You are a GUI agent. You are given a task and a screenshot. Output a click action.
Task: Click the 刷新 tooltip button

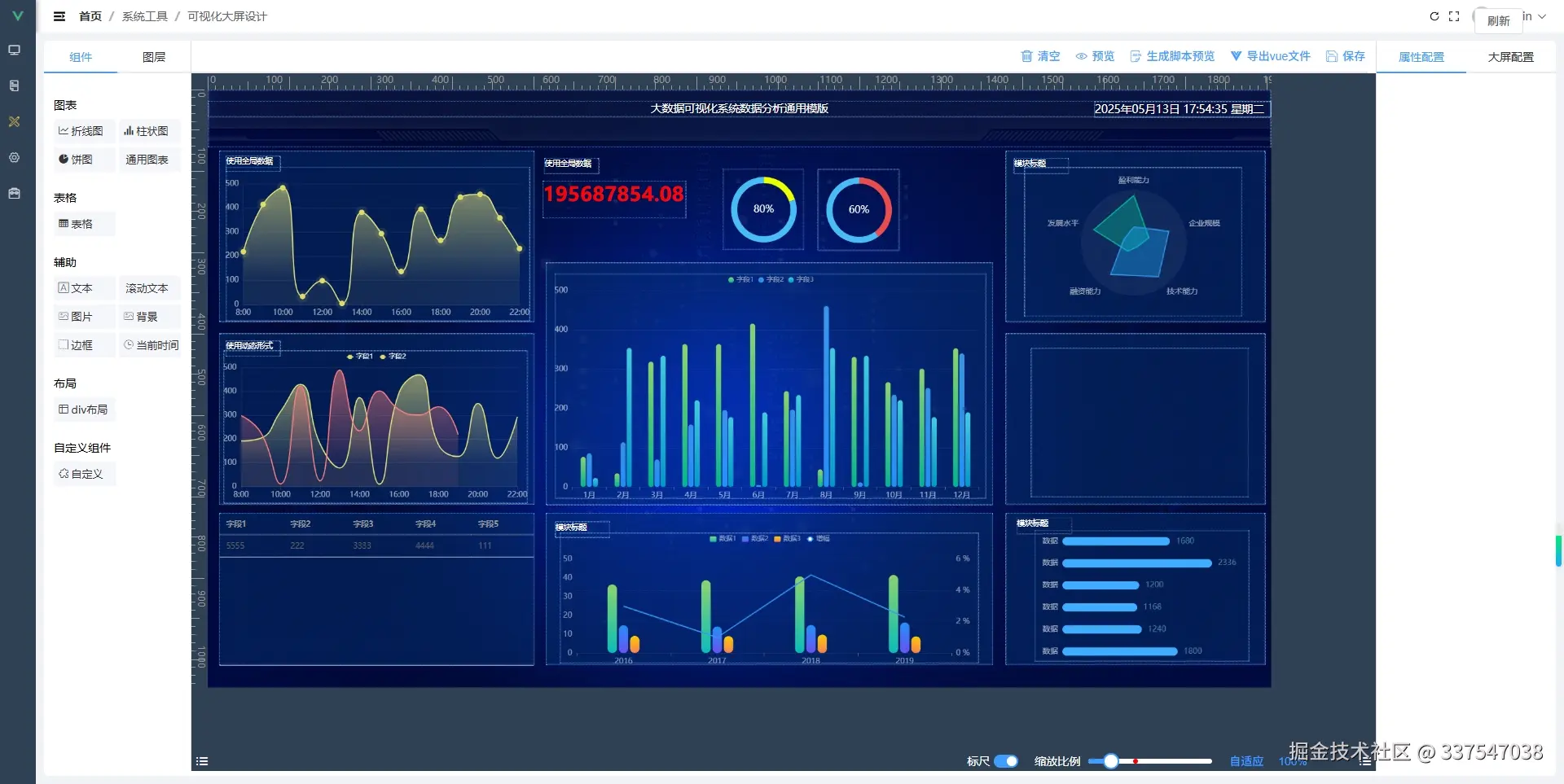tap(1498, 21)
